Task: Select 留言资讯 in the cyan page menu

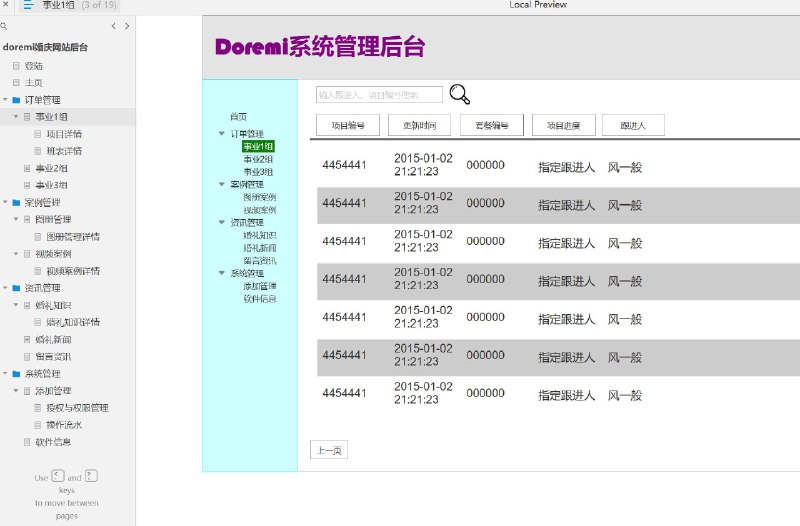Action: pos(260,261)
